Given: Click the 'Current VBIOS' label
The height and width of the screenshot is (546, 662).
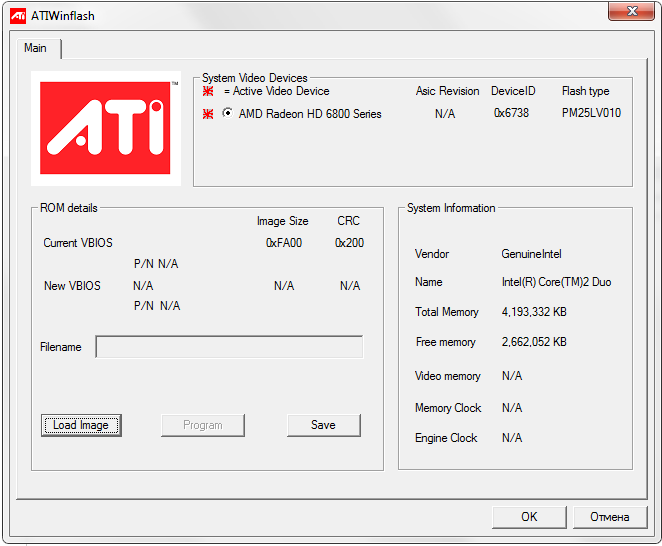Looking at the screenshot, I should pyautogui.click(x=78, y=243).
